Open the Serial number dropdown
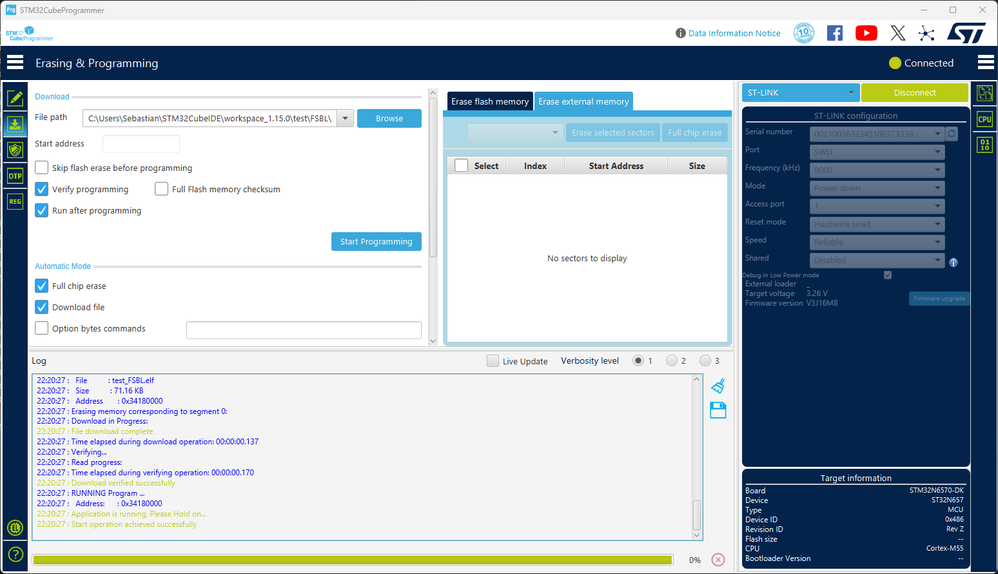This screenshot has width=998, height=574. point(877,134)
